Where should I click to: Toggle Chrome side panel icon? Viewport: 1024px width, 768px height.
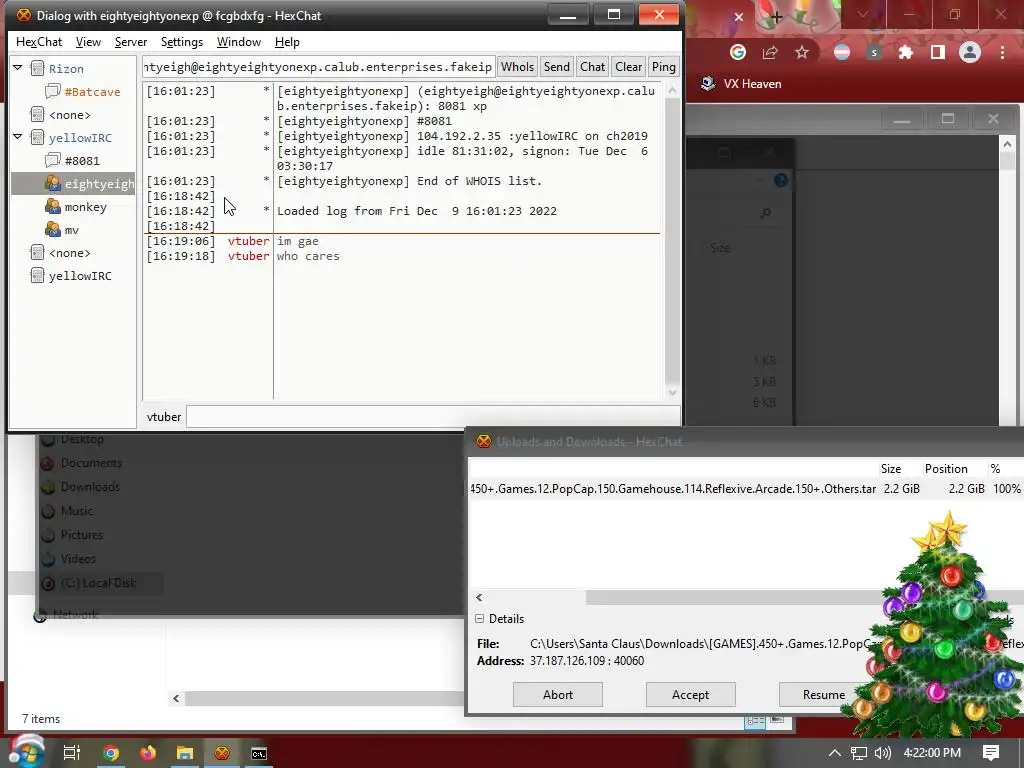click(x=938, y=52)
